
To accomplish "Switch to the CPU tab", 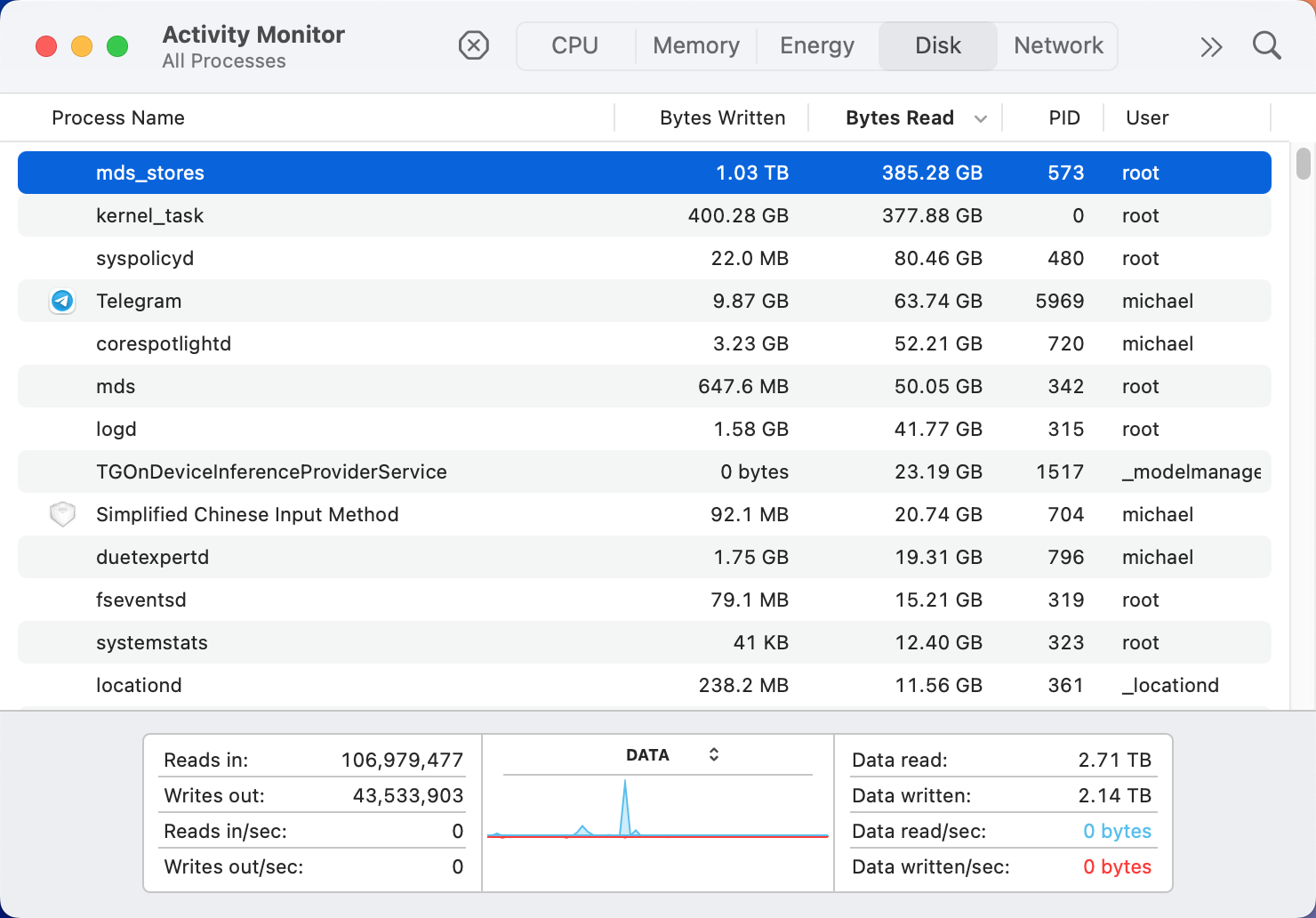I will point(574,45).
